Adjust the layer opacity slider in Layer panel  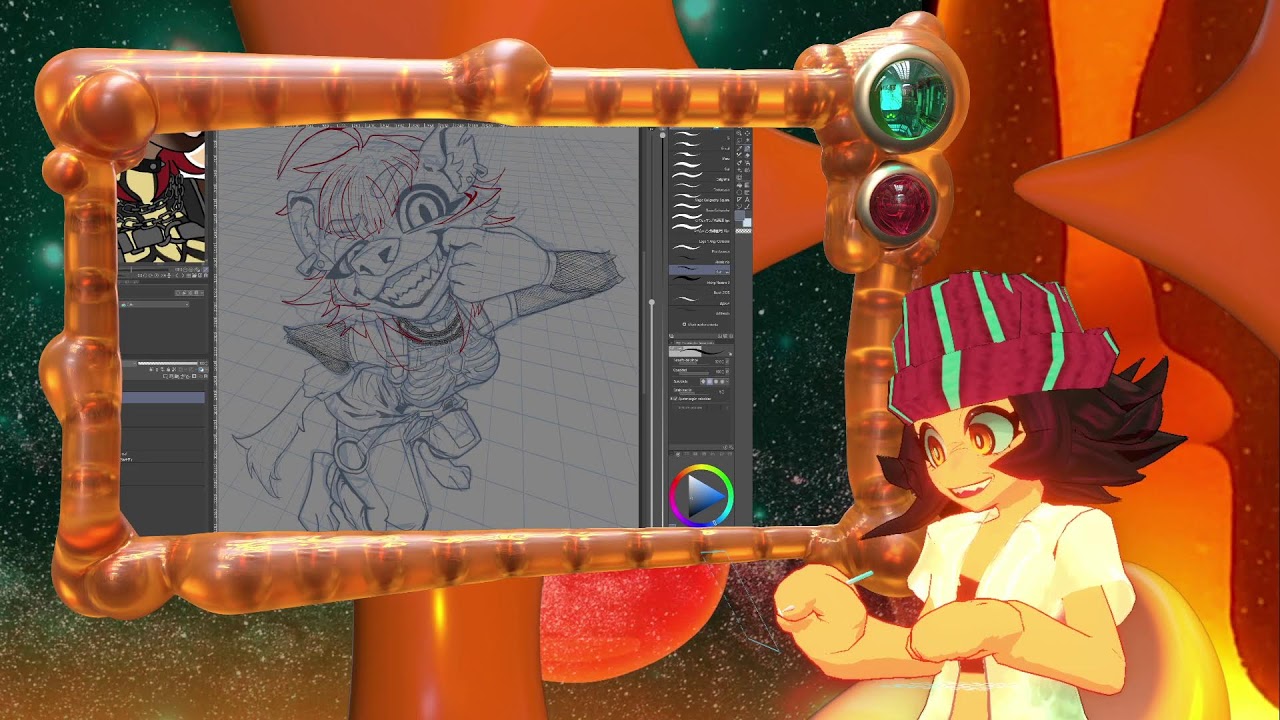coord(168,363)
